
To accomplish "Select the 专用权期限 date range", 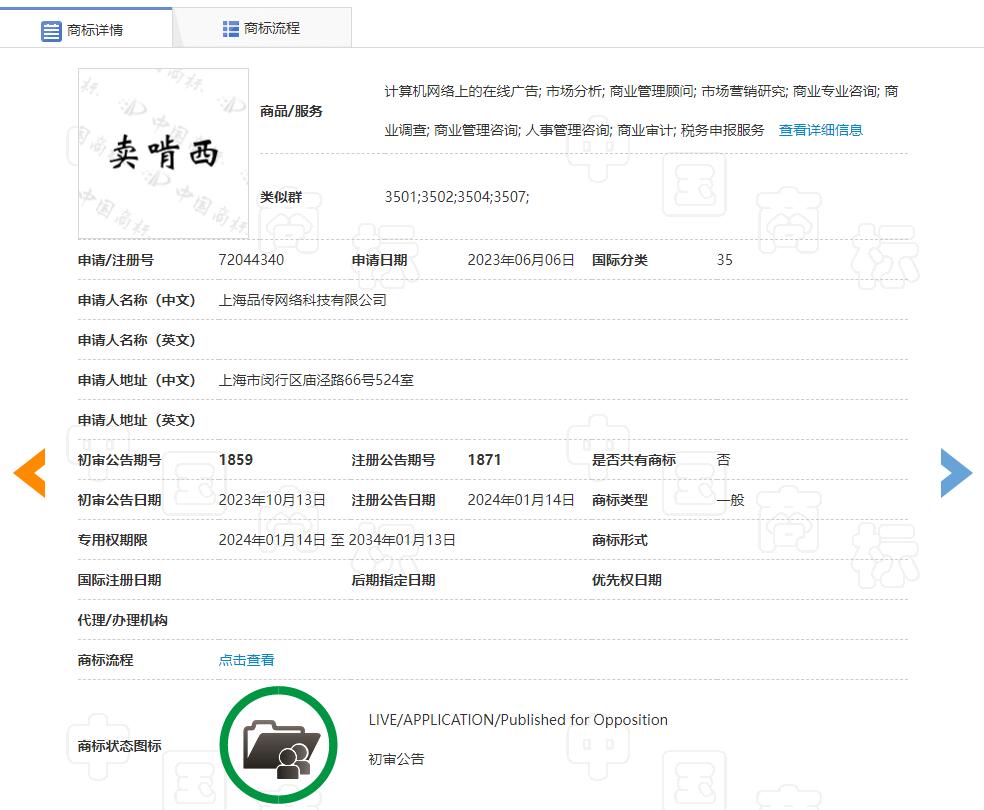I will [338, 539].
